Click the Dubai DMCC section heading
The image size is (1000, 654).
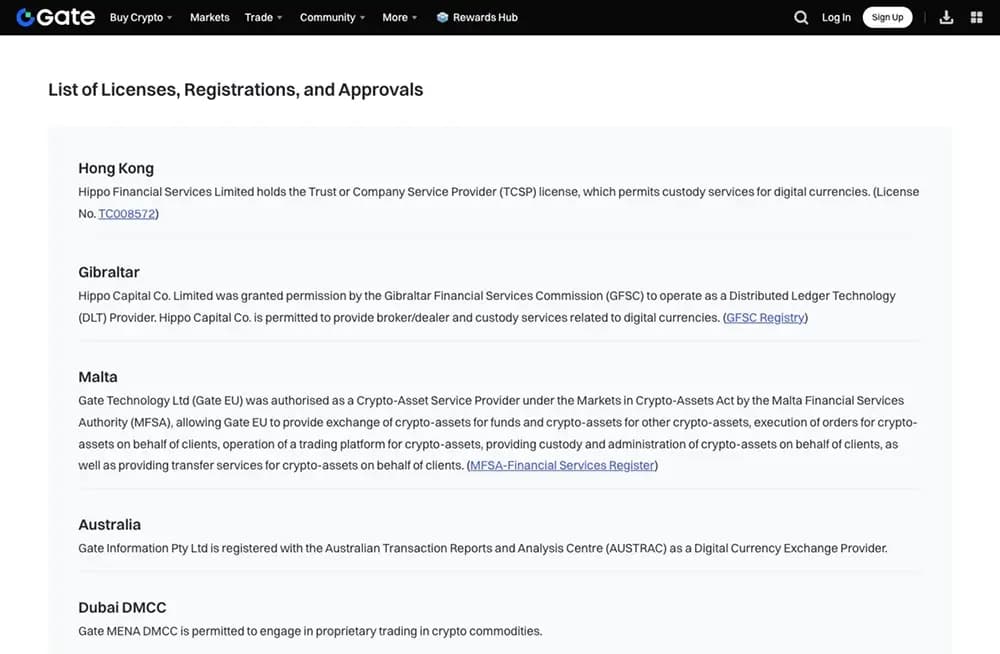pos(122,607)
